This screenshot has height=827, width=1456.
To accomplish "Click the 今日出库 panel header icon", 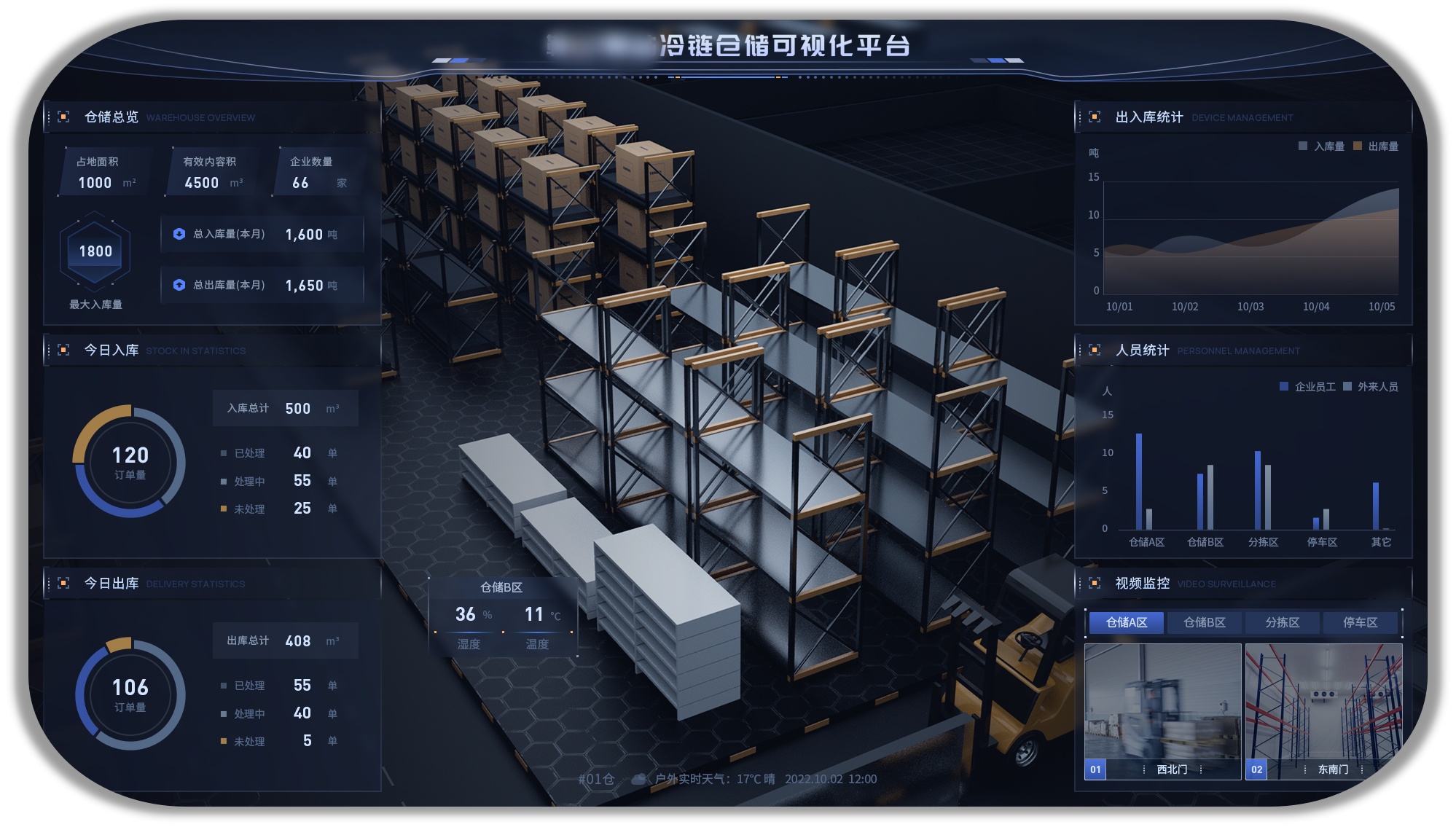I will point(63,583).
